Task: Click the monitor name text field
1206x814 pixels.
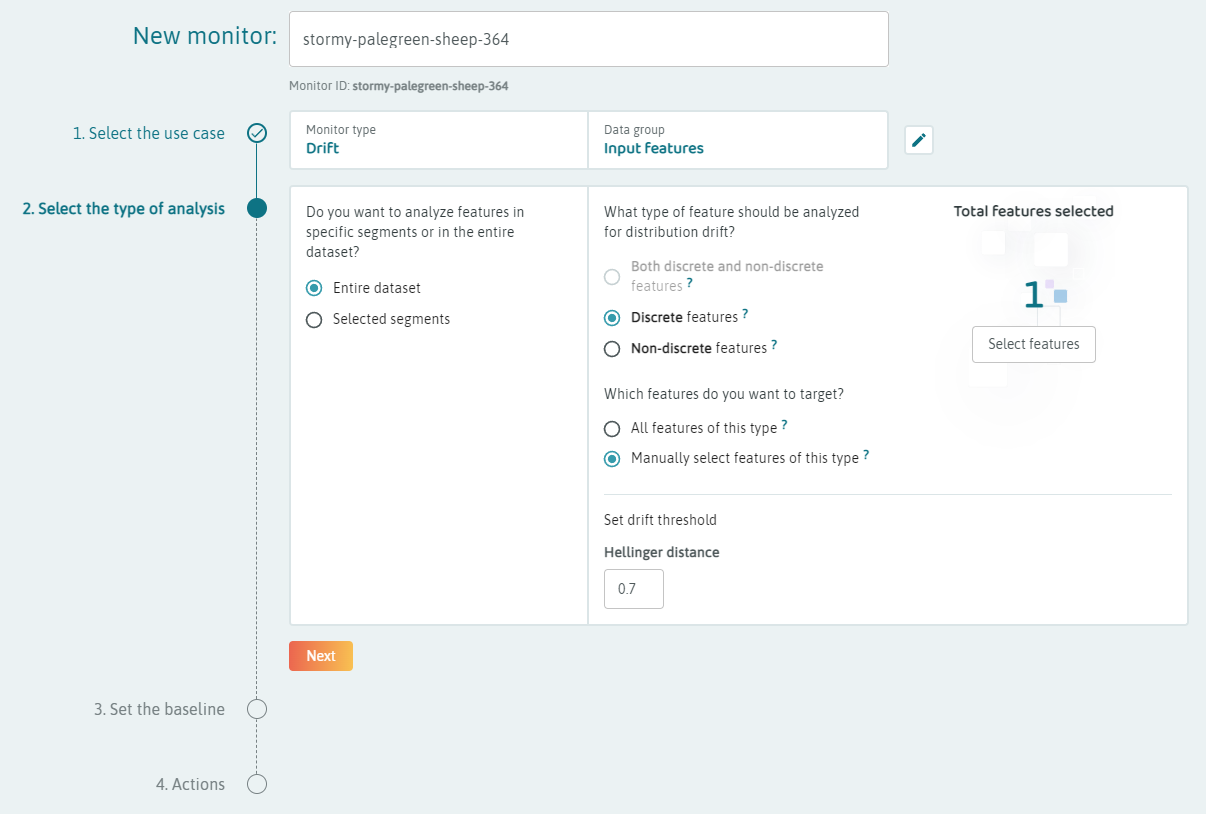Action: [588, 39]
